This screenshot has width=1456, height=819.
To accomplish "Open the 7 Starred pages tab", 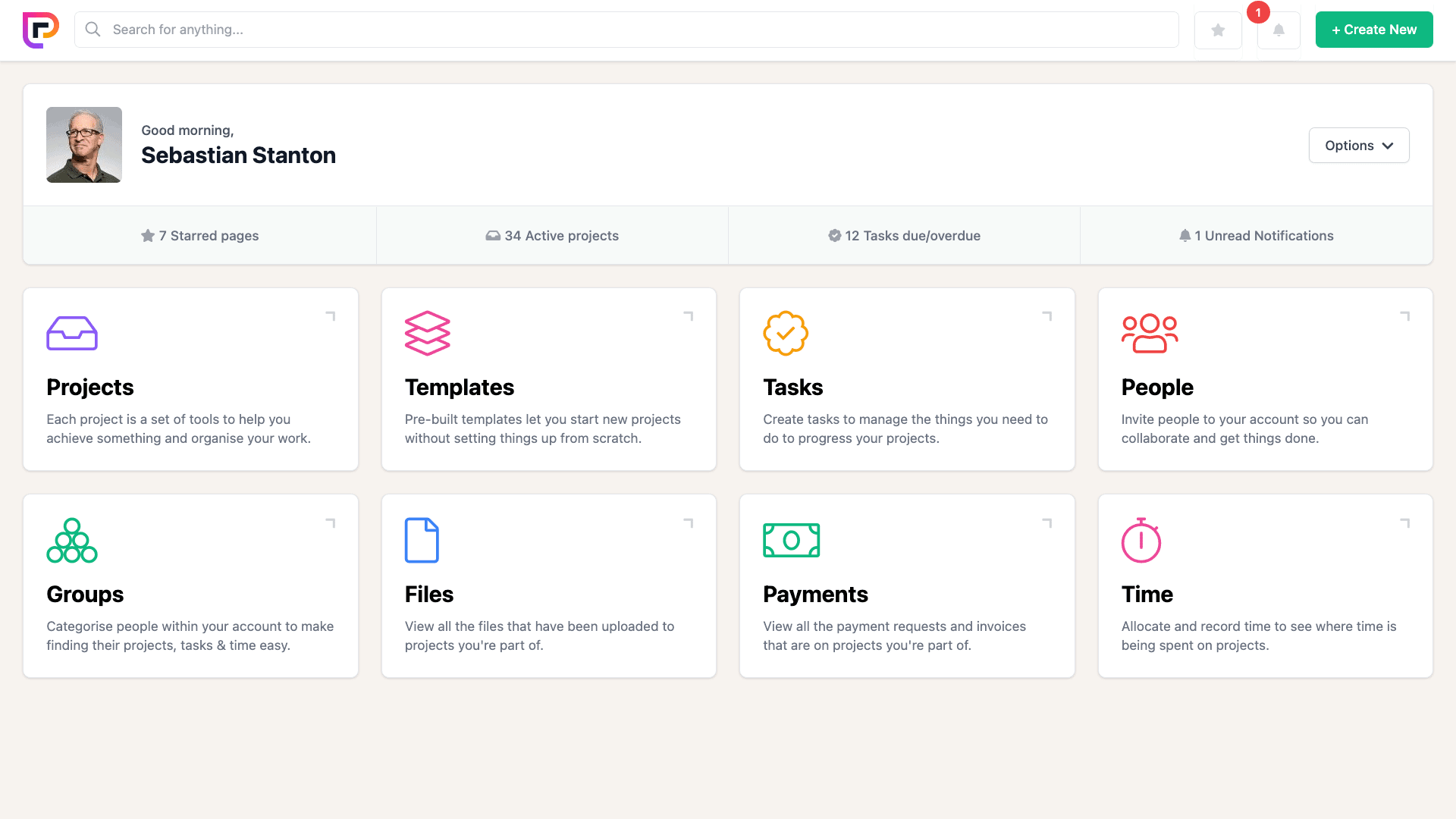I will 200,236.
